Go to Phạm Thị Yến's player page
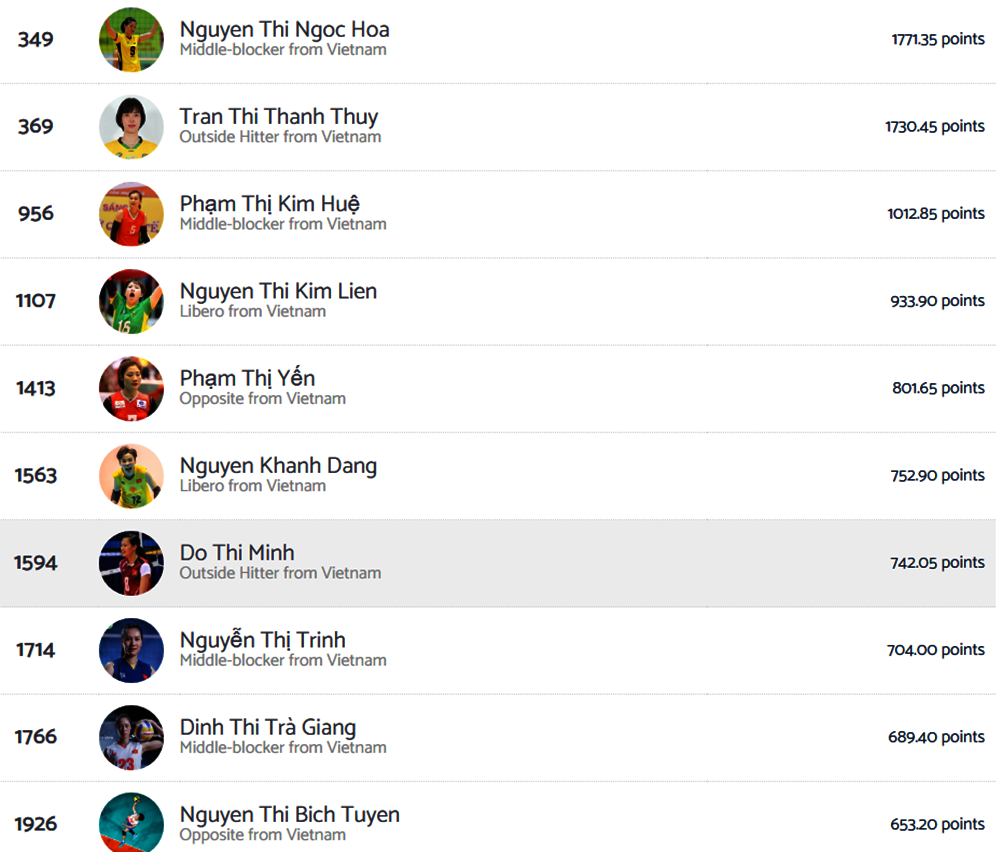The height and width of the screenshot is (852, 1000). point(247,378)
